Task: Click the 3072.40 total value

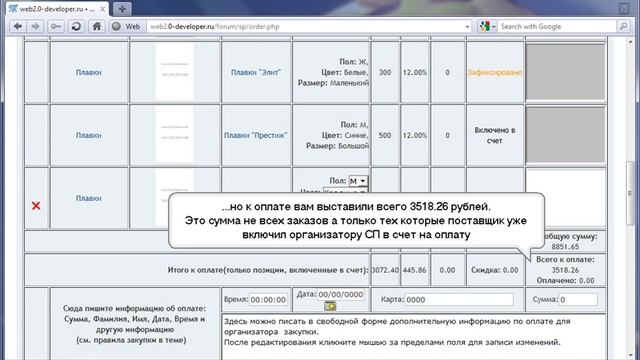Action: pyautogui.click(x=385, y=270)
